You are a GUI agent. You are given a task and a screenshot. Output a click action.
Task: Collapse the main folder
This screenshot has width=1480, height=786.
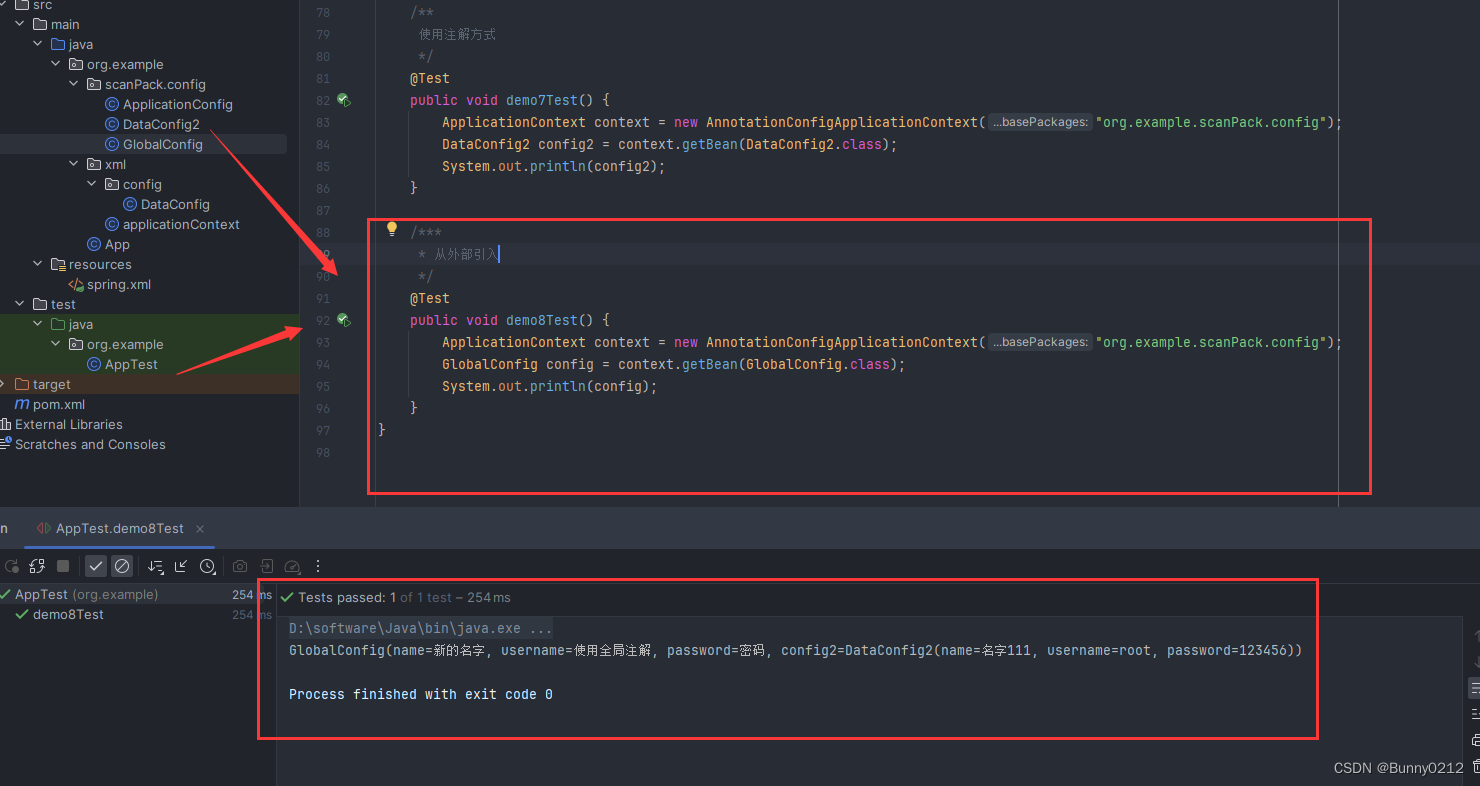coord(20,24)
